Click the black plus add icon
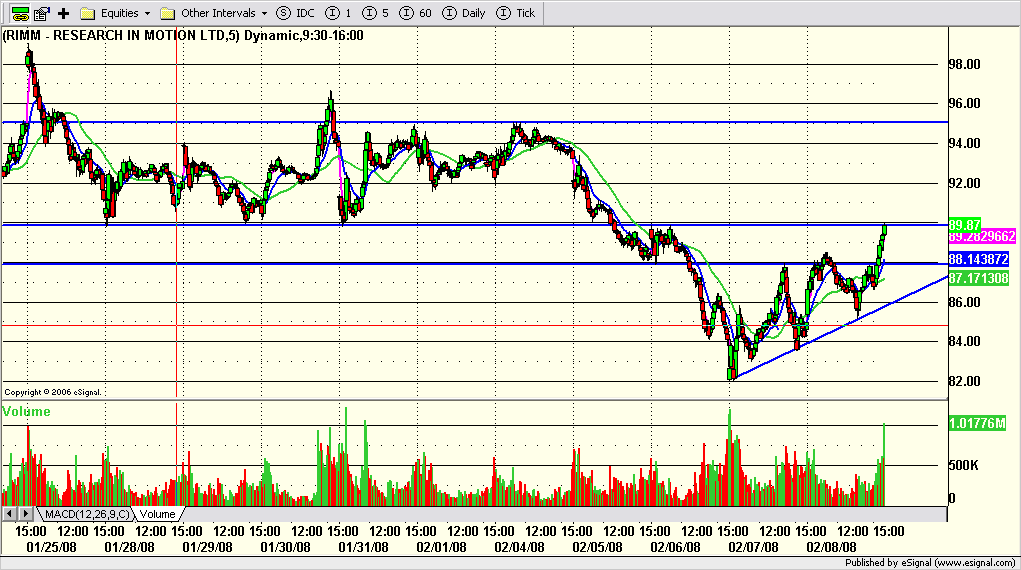1021x570 pixels. [x=63, y=13]
